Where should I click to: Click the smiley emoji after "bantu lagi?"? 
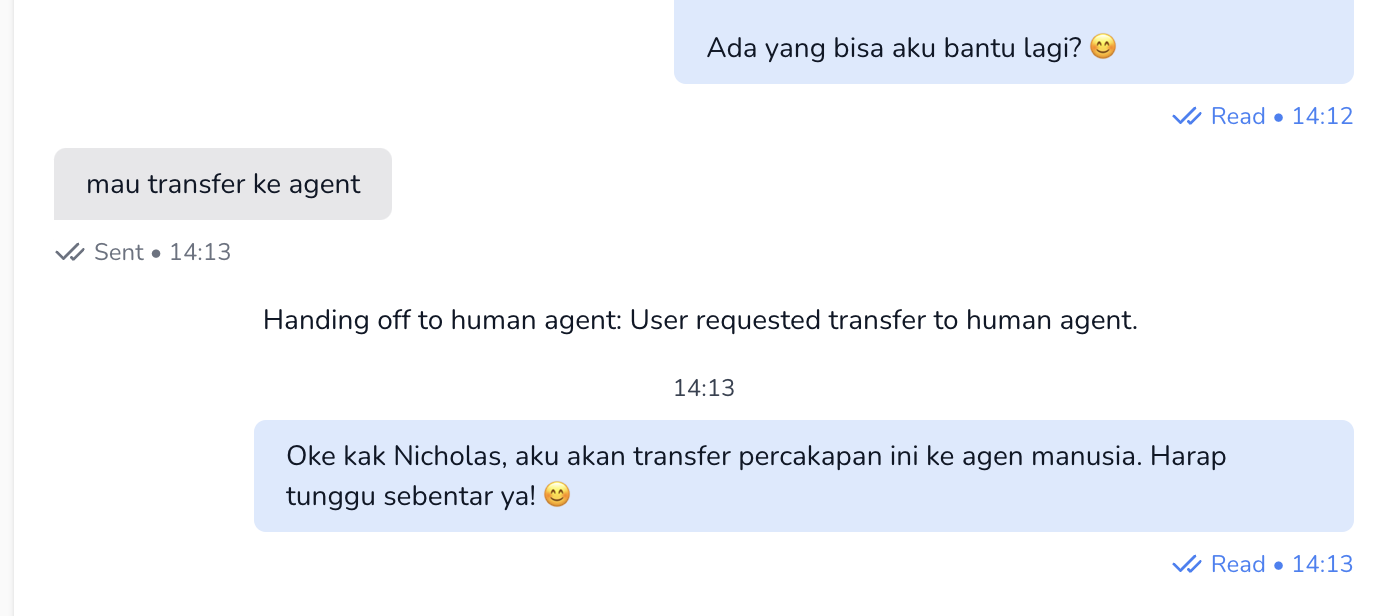[x=1102, y=47]
